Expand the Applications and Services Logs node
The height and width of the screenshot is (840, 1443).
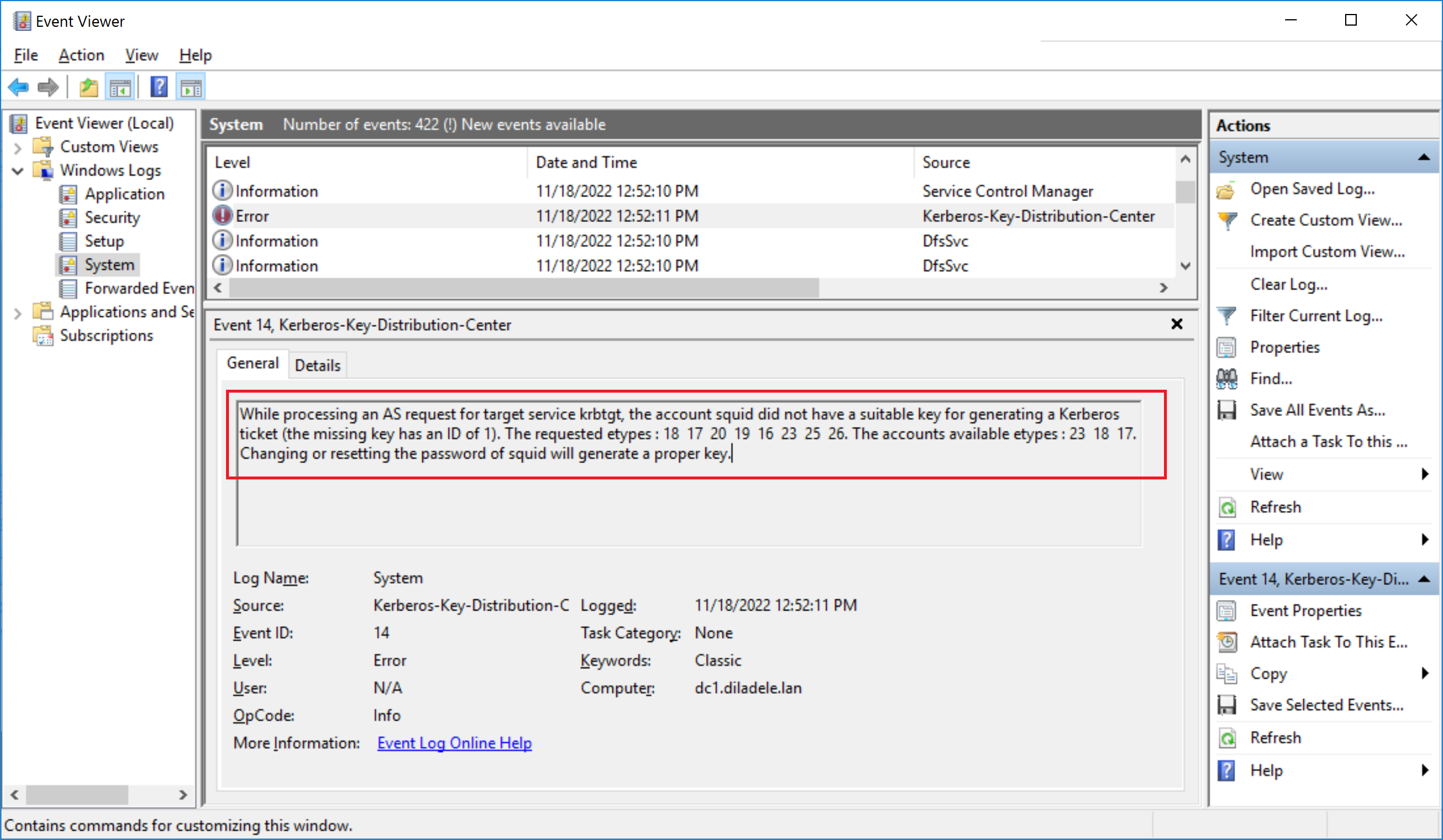tap(17, 313)
